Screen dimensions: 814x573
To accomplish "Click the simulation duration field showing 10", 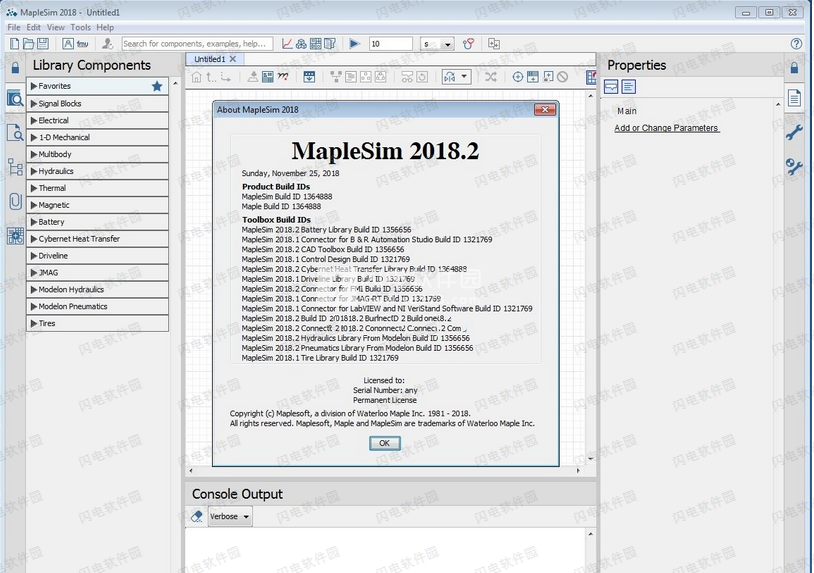I will coord(390,44).
